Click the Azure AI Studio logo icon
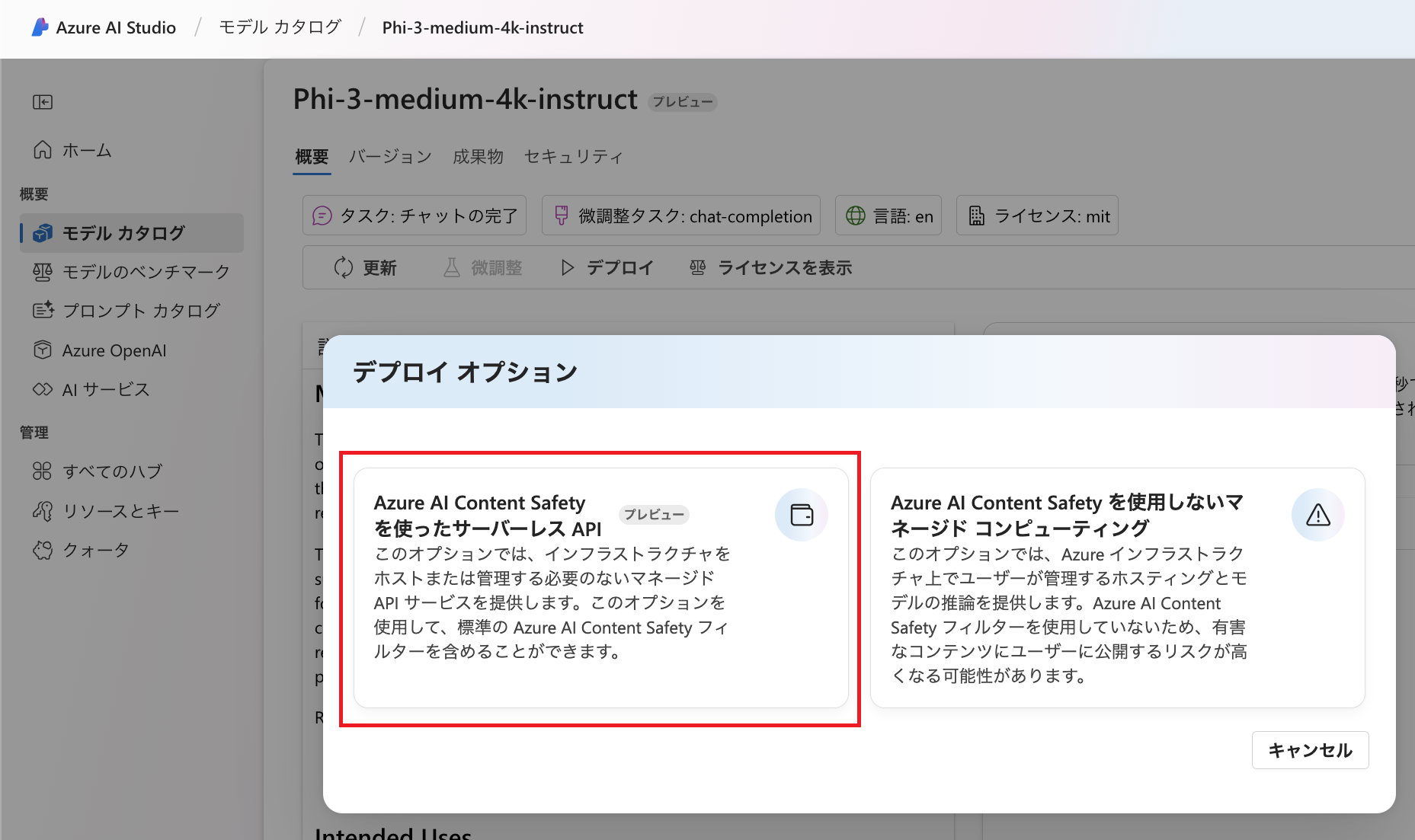 (x=40, y=27)
